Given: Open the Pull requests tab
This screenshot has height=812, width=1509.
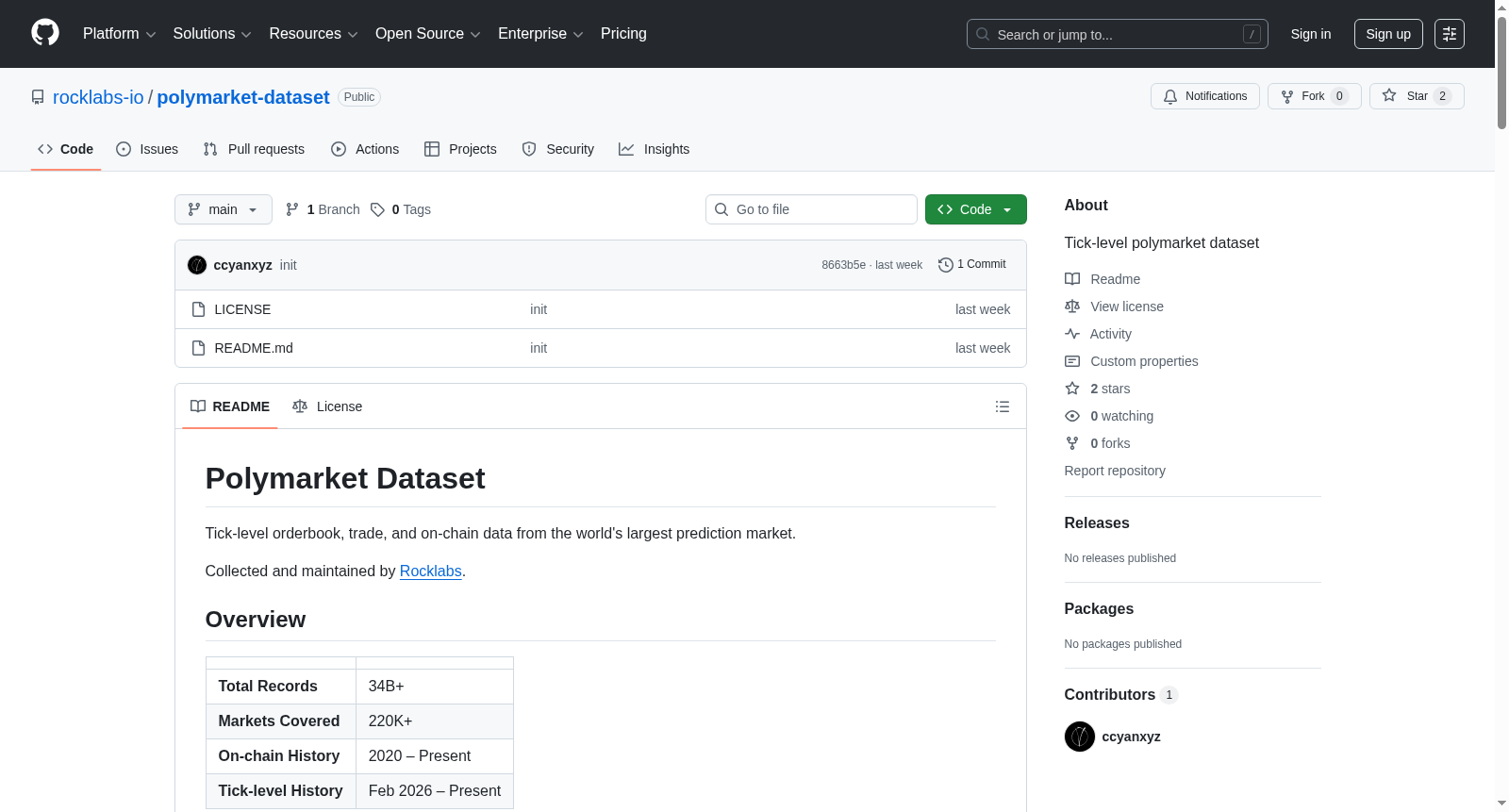Looking at the screenshot, I should pos(254,149).
